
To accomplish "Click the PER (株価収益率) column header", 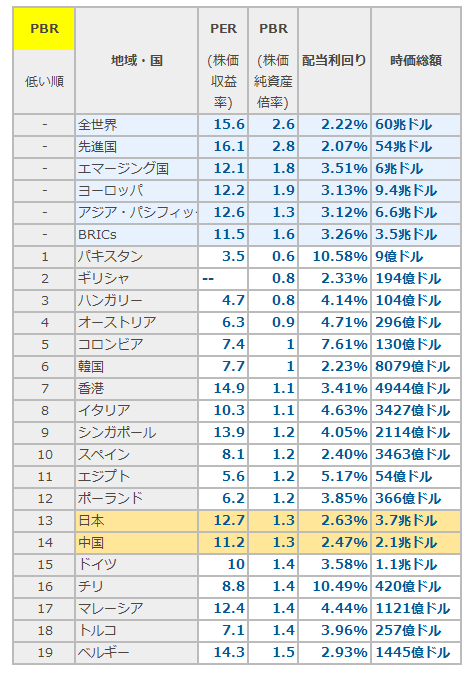I will click(223, 61).
